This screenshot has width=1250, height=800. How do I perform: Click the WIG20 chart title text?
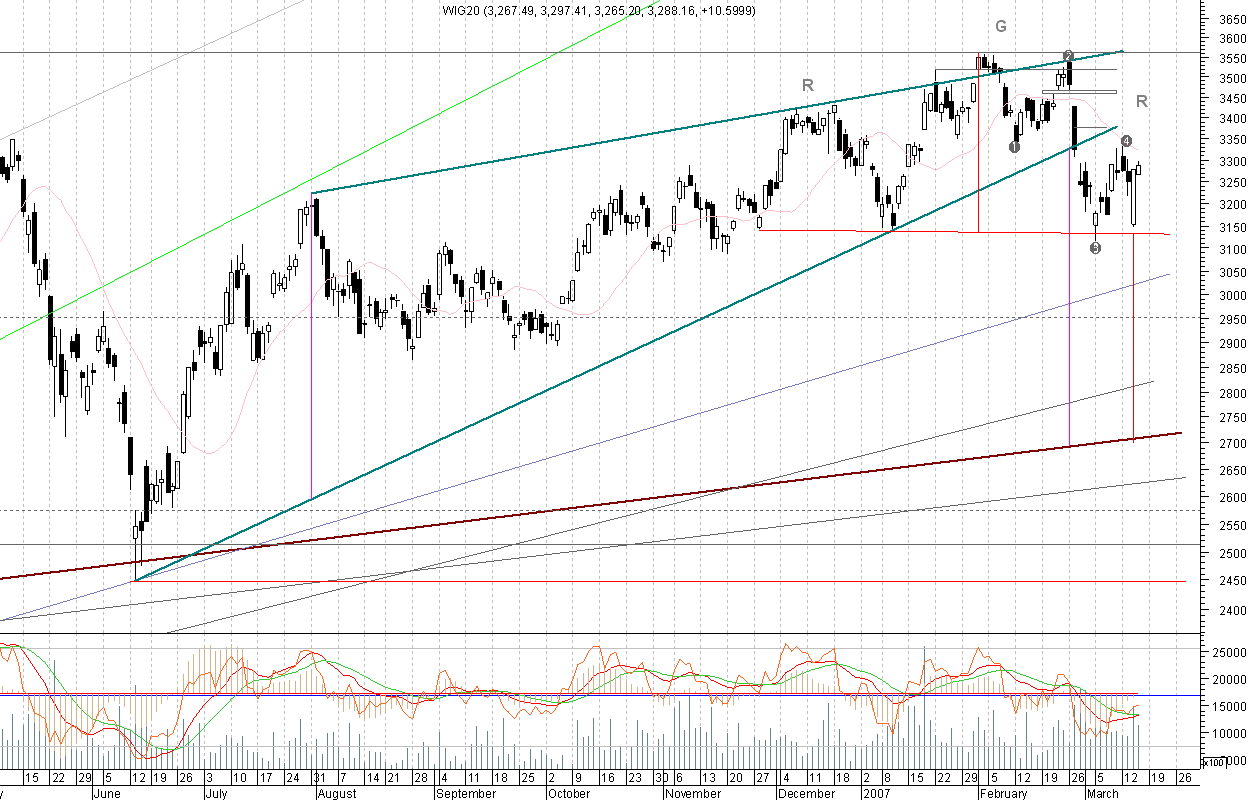coord(599,10)
